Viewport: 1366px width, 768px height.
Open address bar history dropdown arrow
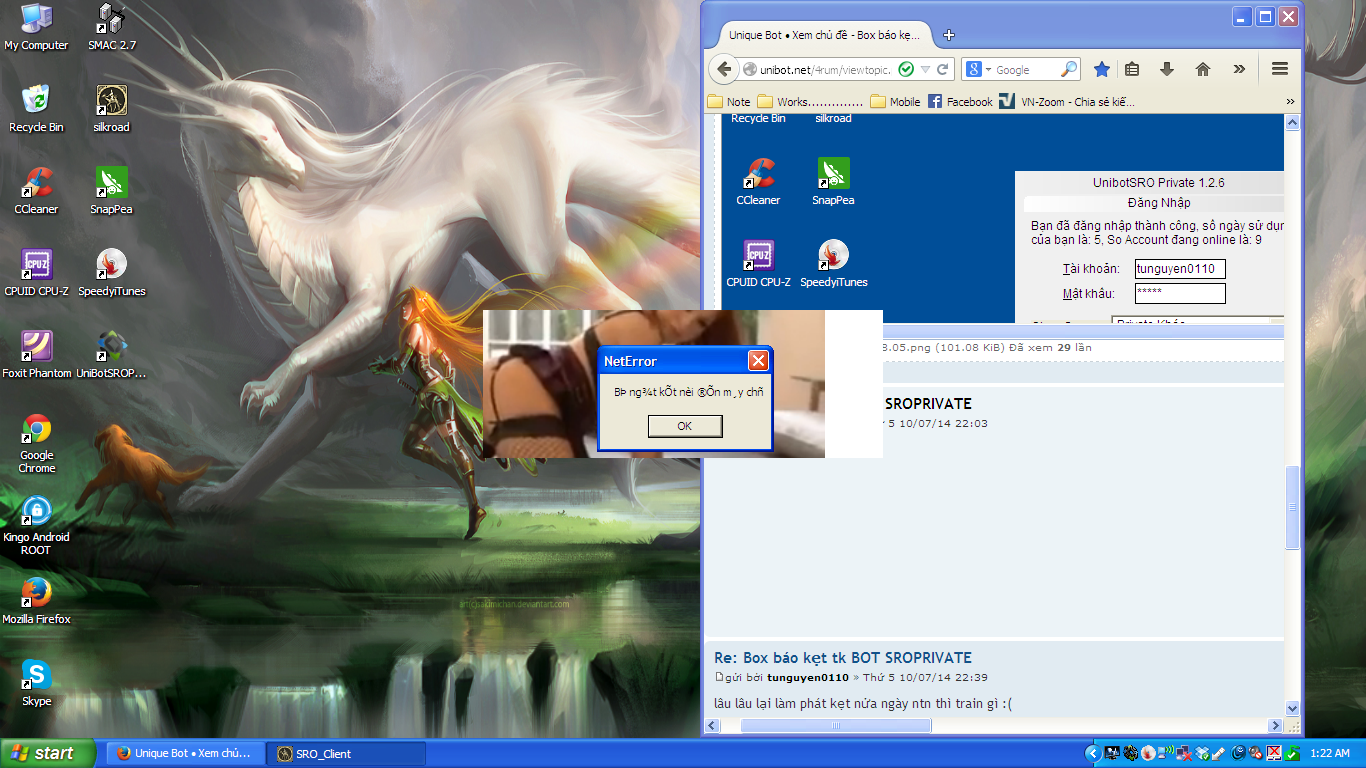(x=925, y=69)
